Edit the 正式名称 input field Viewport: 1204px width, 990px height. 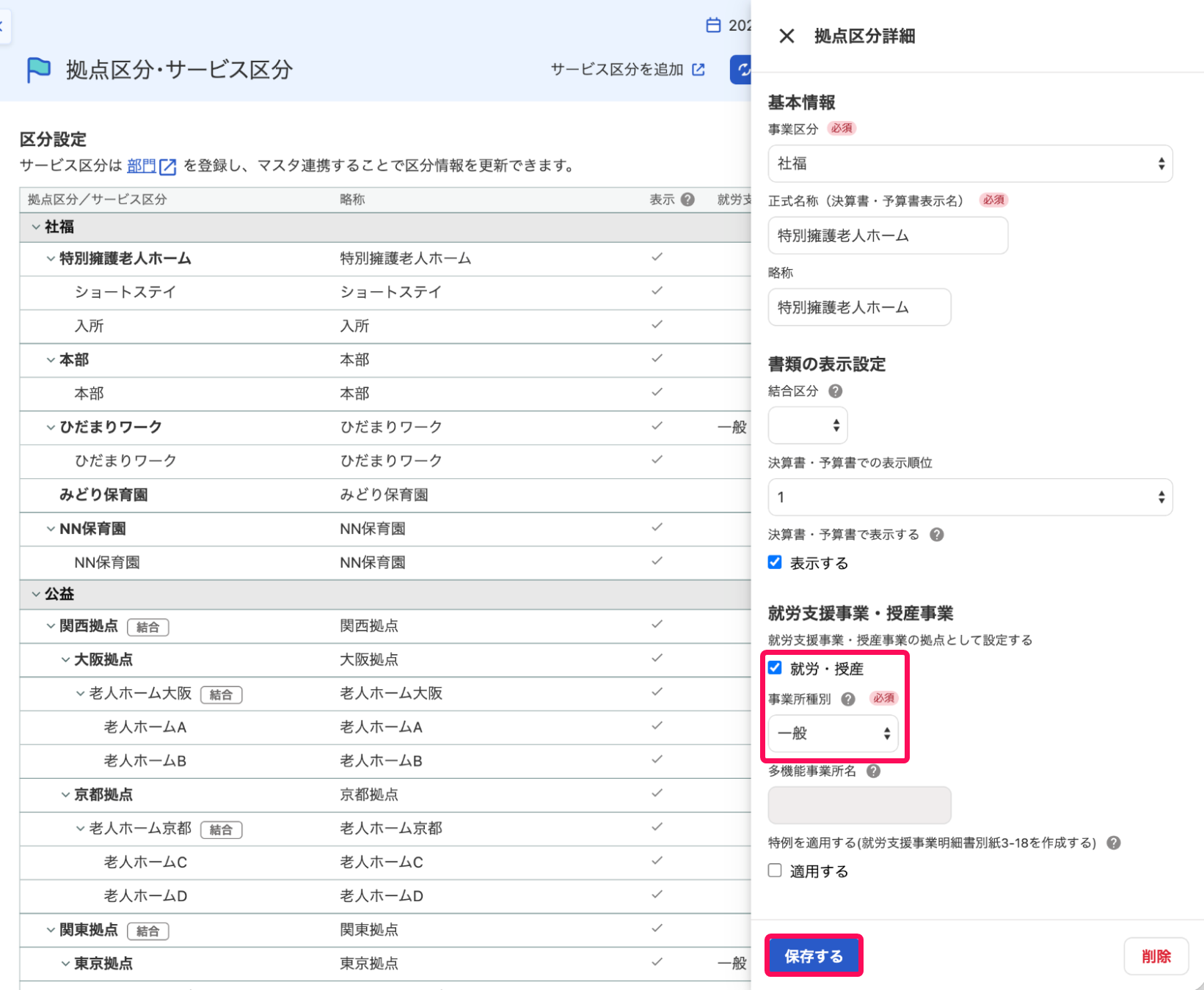[888, 235]
